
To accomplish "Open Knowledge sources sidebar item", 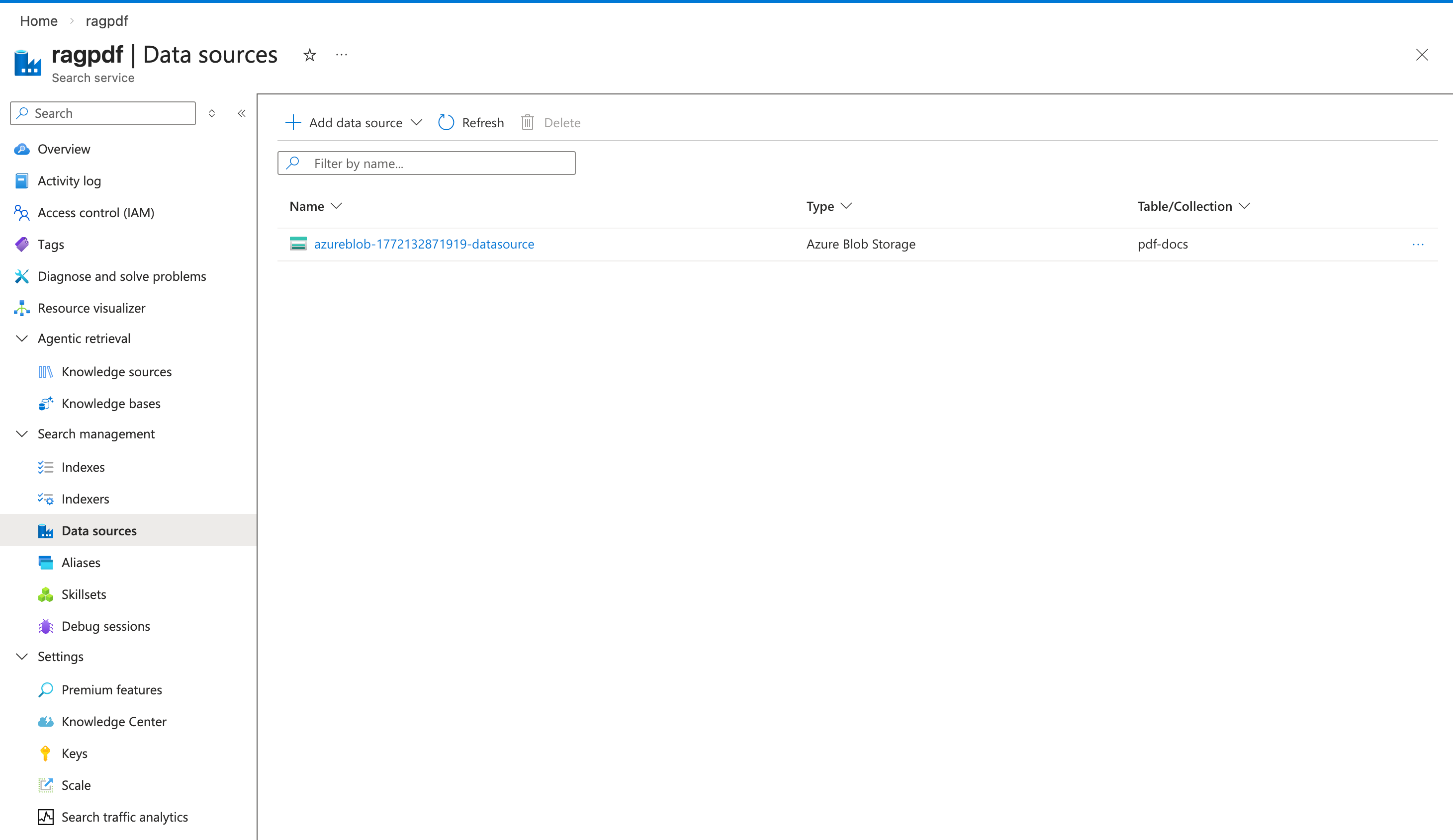I will (x=116, y=372).
